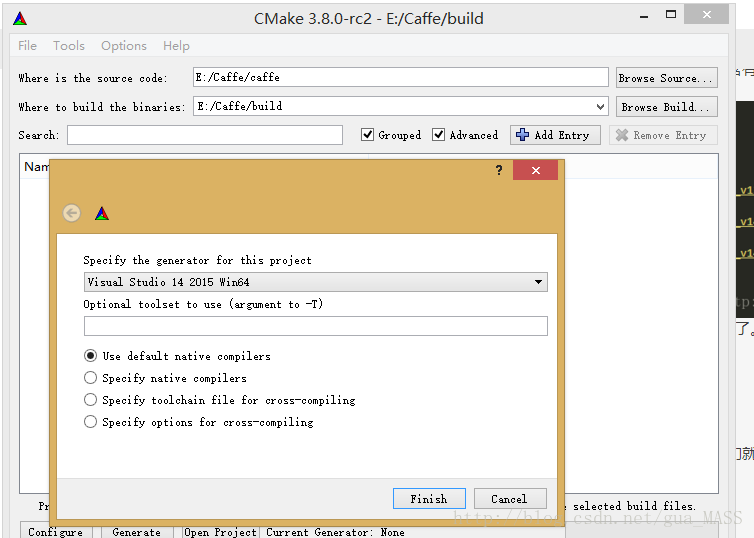Click Browse Source button
This screenshot has width=754, height=538.
click(666, 78)
